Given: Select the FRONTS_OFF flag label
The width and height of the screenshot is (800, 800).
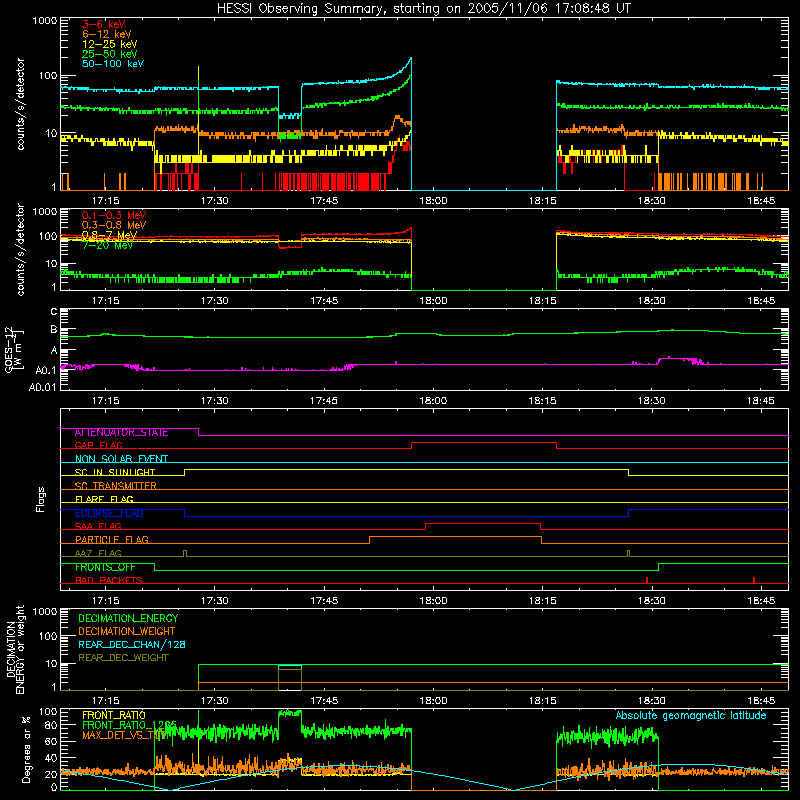Looking at the screenshot, I should (x=105, y=567).
